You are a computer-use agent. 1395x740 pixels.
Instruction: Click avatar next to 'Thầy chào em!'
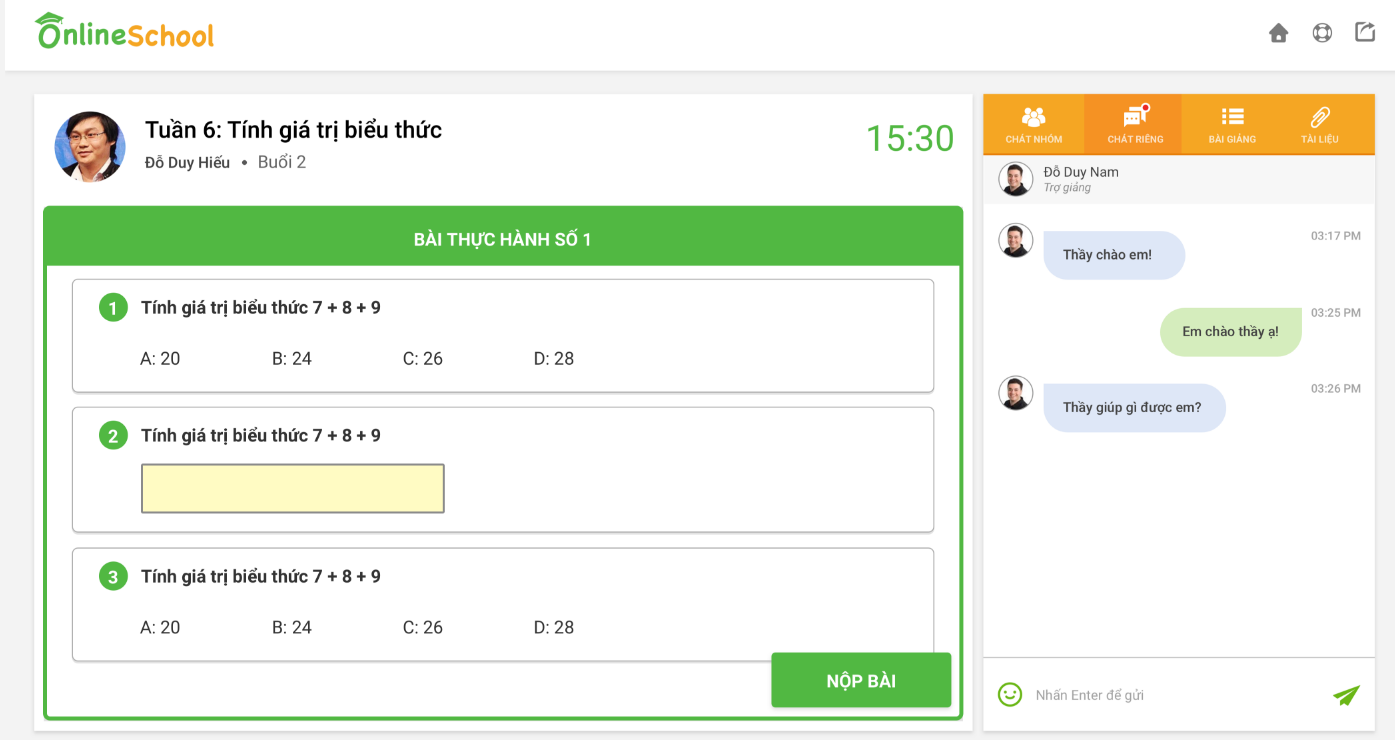pyautogui.click(x=1015, y=241)
